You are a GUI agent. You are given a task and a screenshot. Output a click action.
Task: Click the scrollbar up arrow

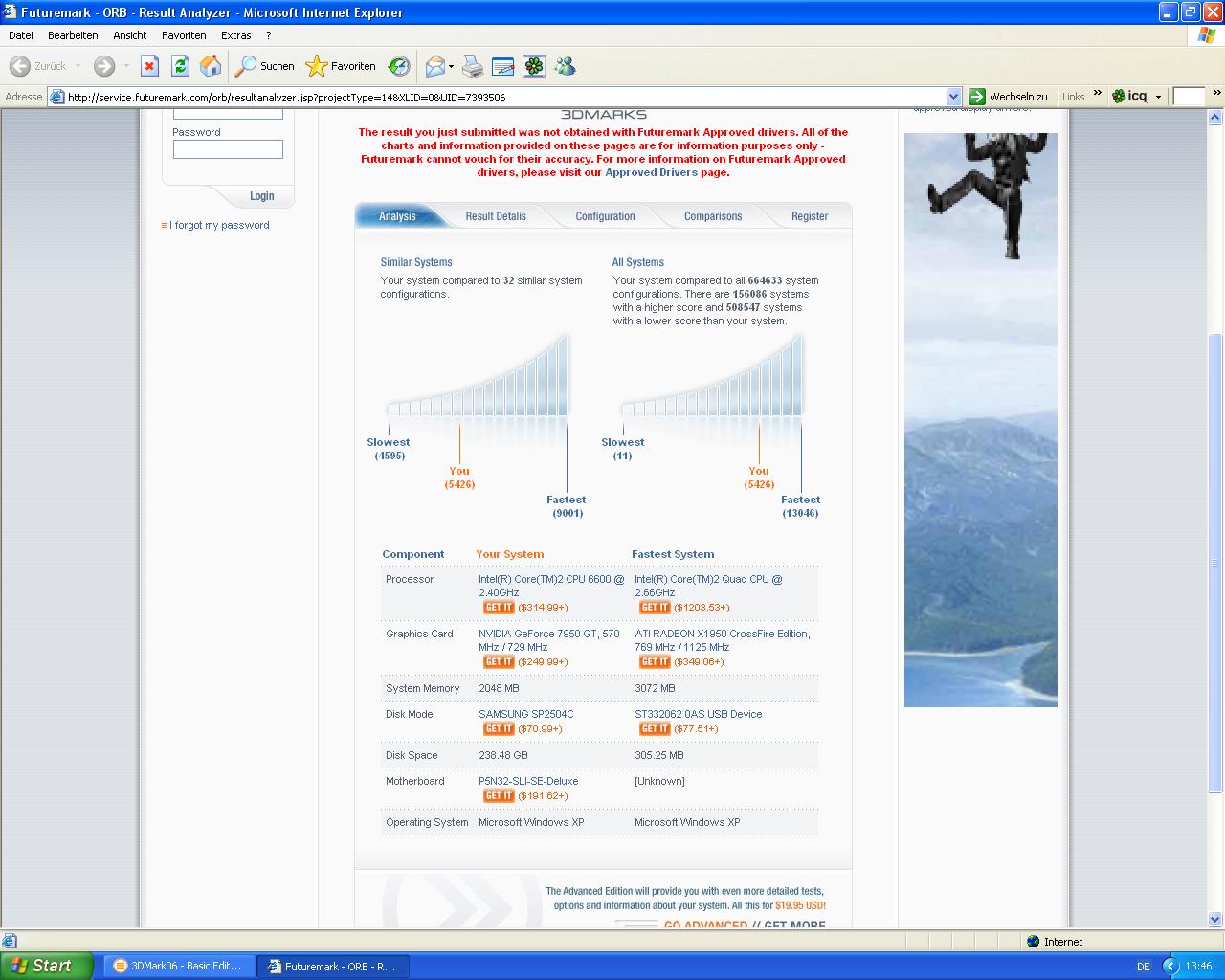[1215, 118]
